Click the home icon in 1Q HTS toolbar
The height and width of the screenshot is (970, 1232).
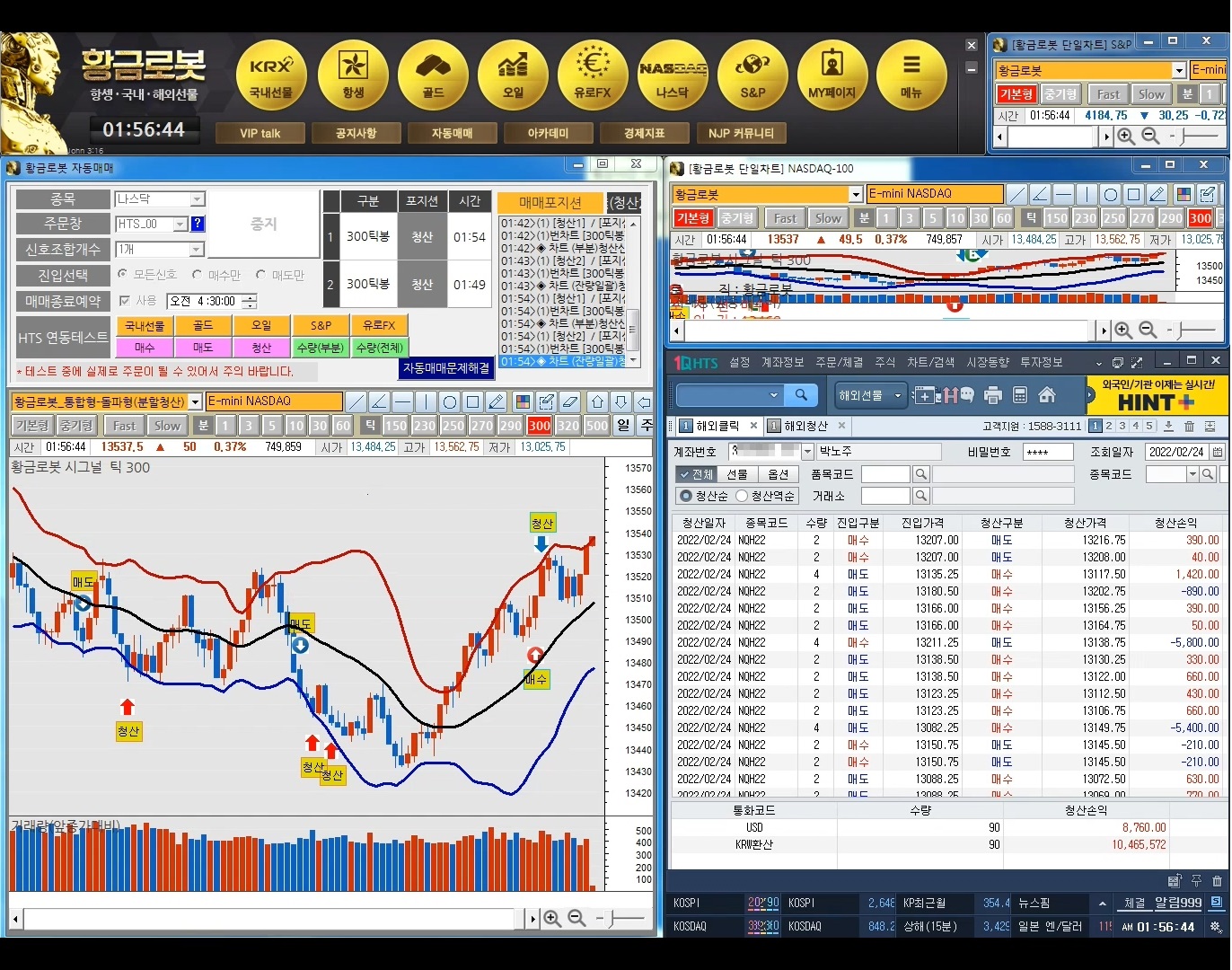coord(1046,395)
